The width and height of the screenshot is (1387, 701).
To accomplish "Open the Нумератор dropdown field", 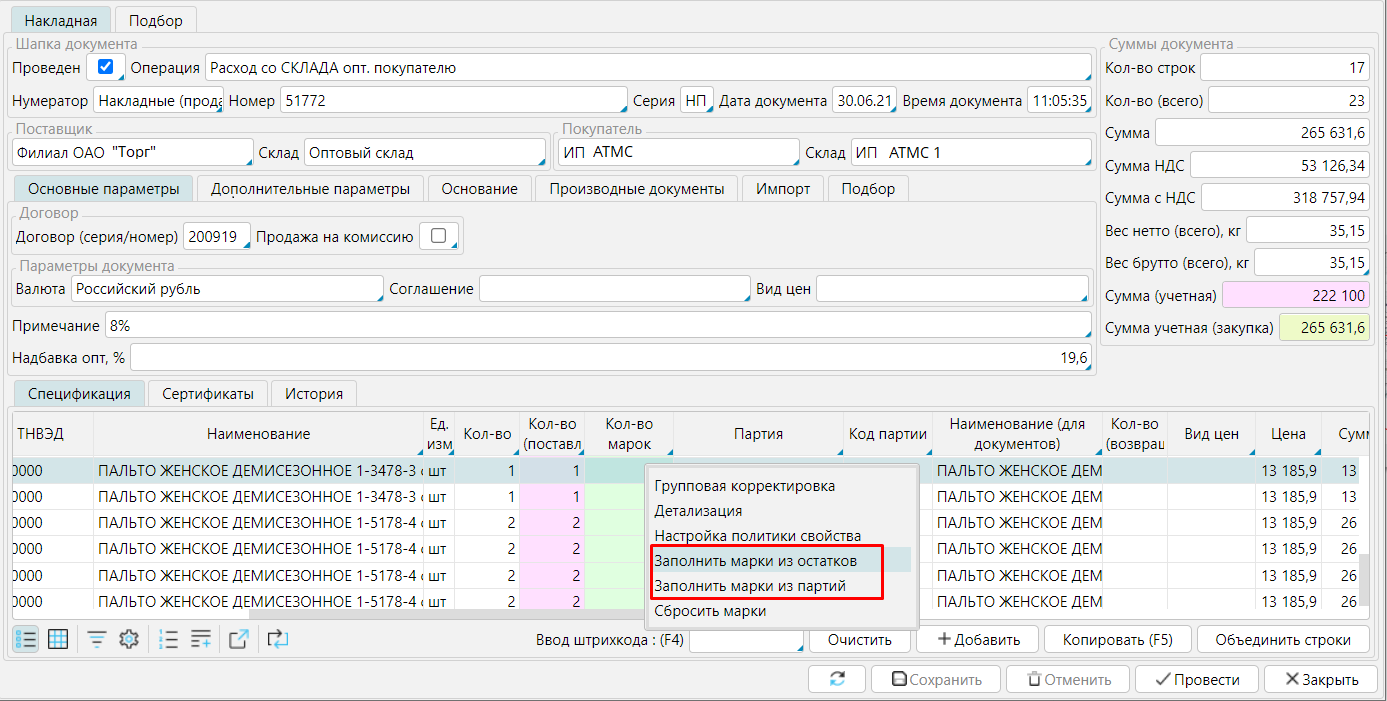I will 157,101.
